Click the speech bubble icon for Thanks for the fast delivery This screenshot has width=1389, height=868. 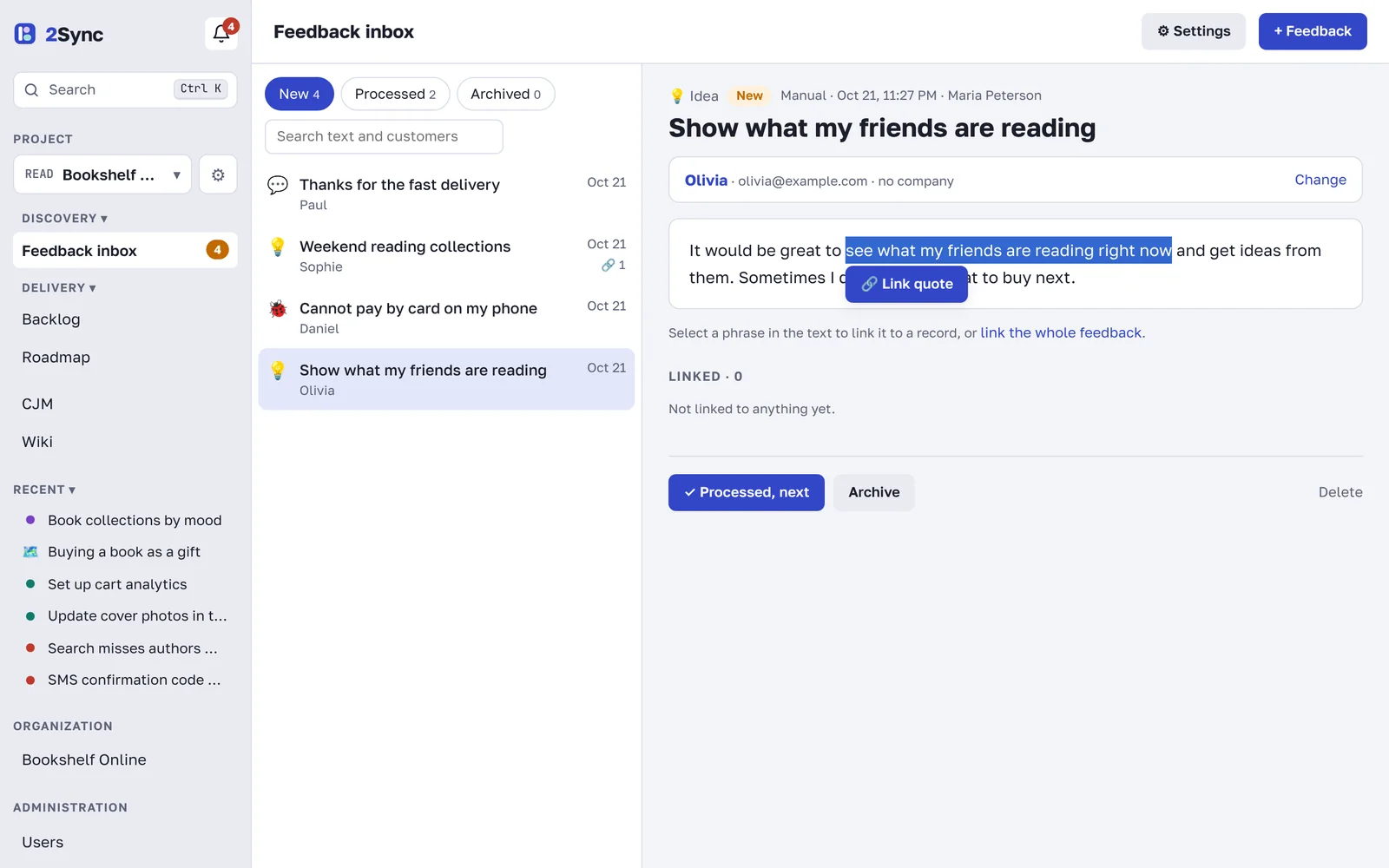[x=278, y=185]
